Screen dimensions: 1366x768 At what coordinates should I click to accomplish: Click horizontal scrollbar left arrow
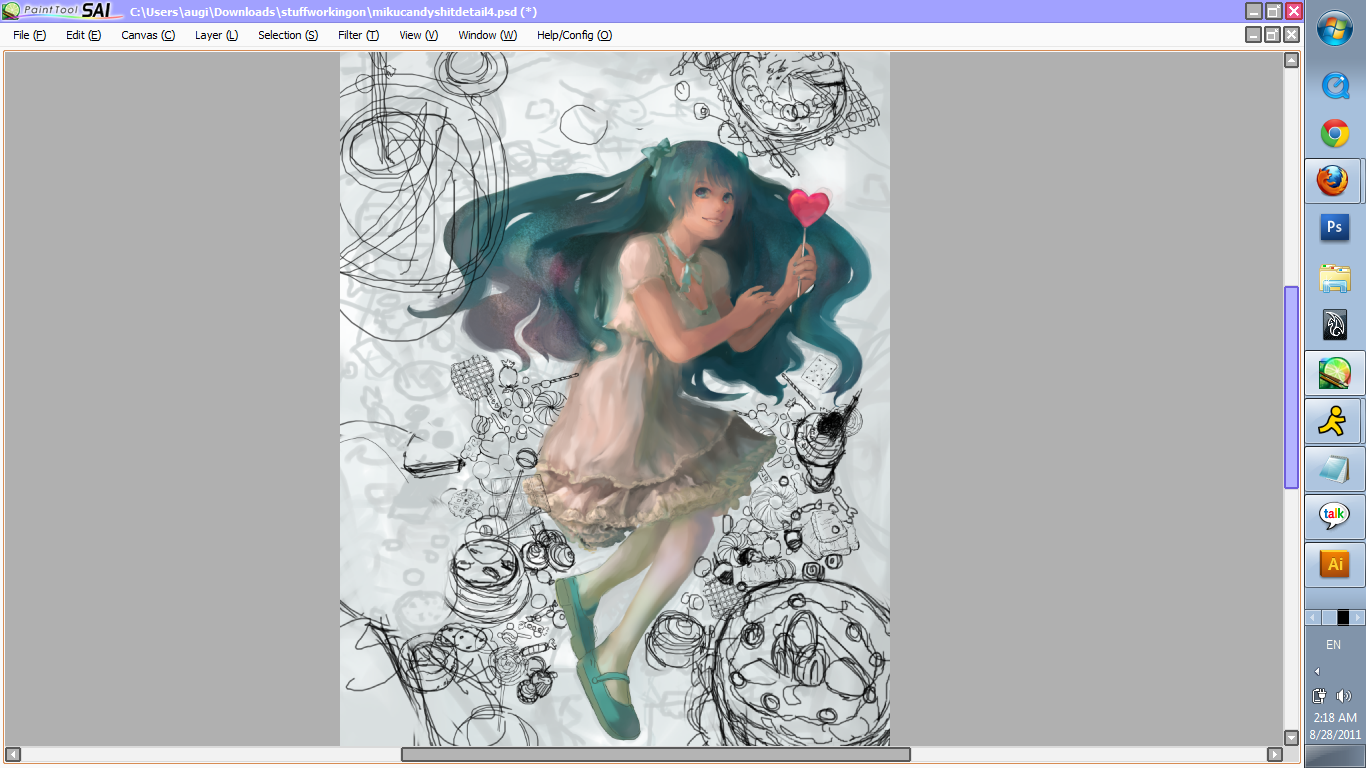[12, 754]
